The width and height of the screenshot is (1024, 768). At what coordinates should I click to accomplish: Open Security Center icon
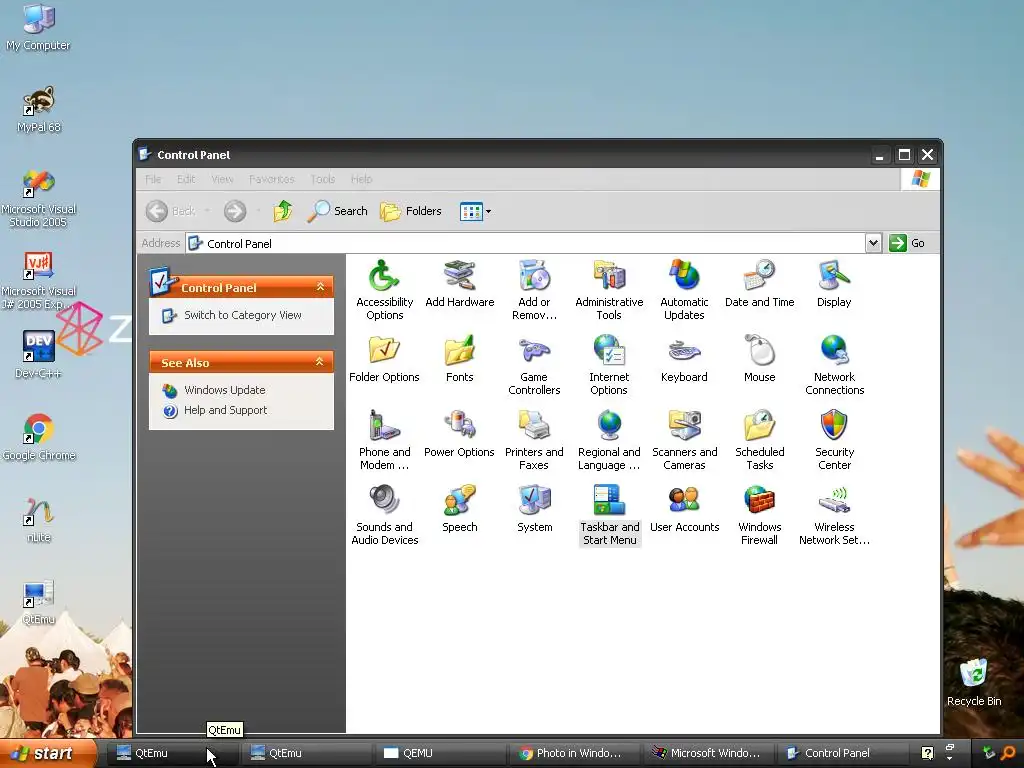pos(834,440)
